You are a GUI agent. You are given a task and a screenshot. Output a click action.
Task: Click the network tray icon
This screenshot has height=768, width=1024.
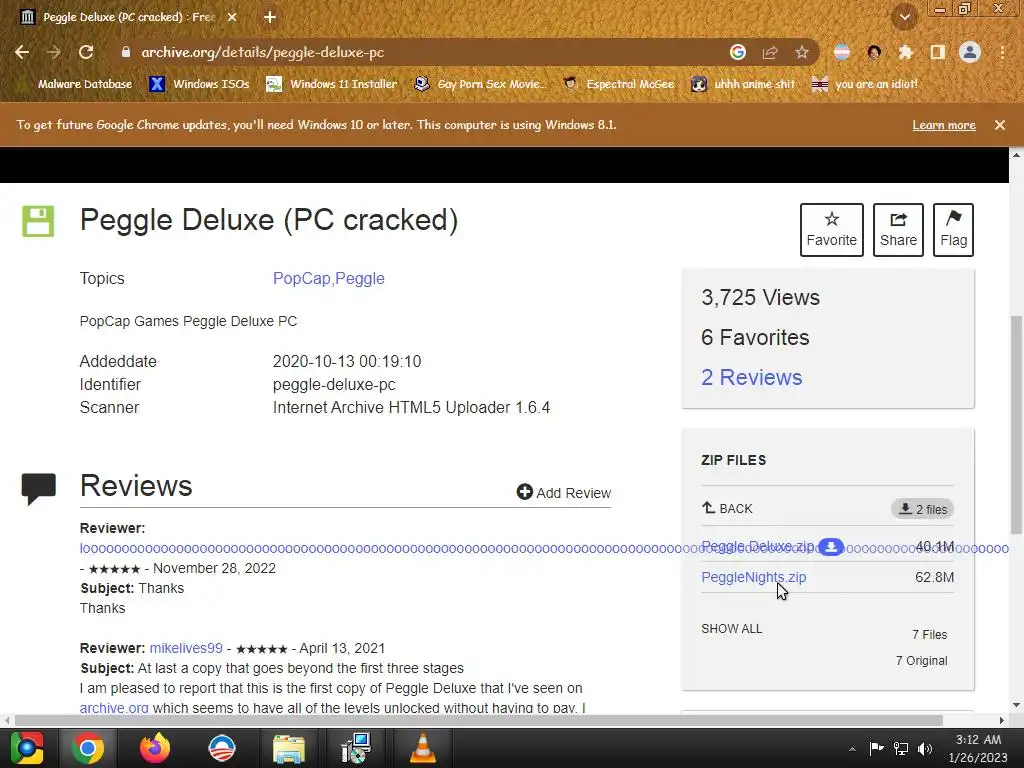point(901,748)
